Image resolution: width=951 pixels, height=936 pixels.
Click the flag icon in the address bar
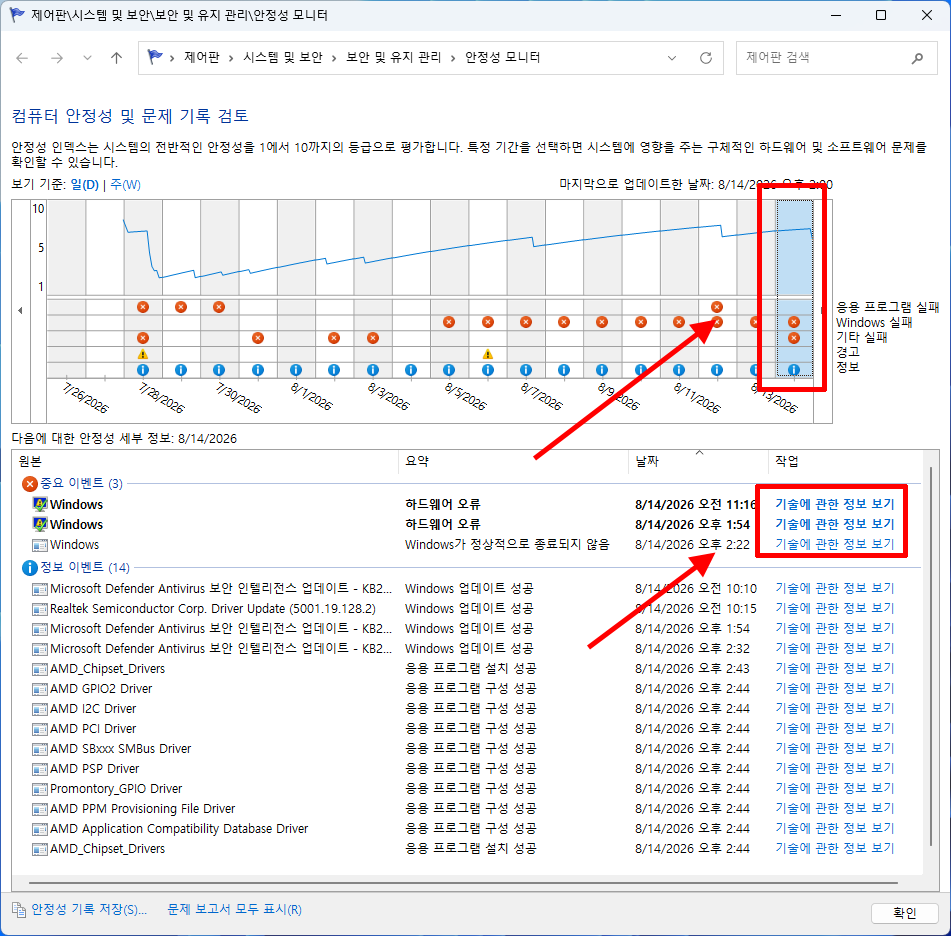coord(155,57)
